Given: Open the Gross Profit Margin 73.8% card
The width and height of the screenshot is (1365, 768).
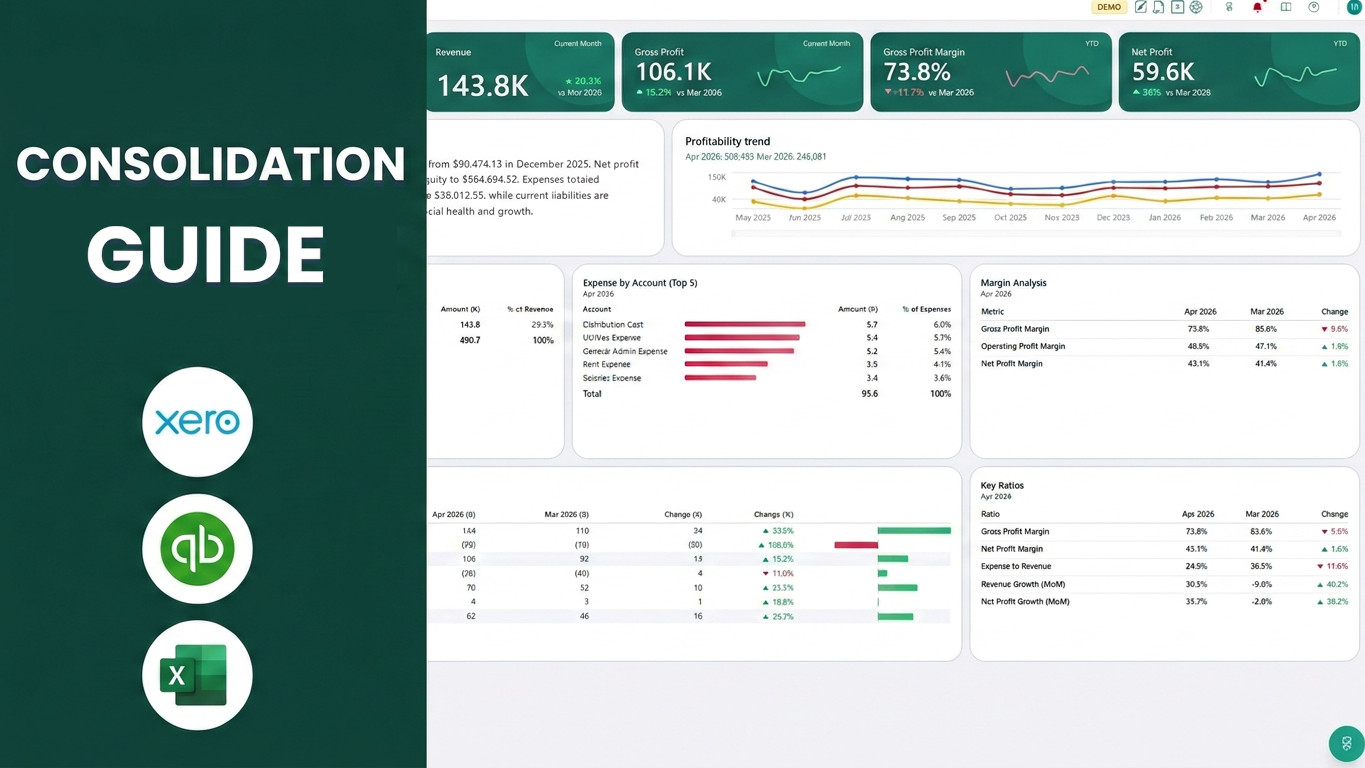Looking at the screenshot, I should 990,72.
